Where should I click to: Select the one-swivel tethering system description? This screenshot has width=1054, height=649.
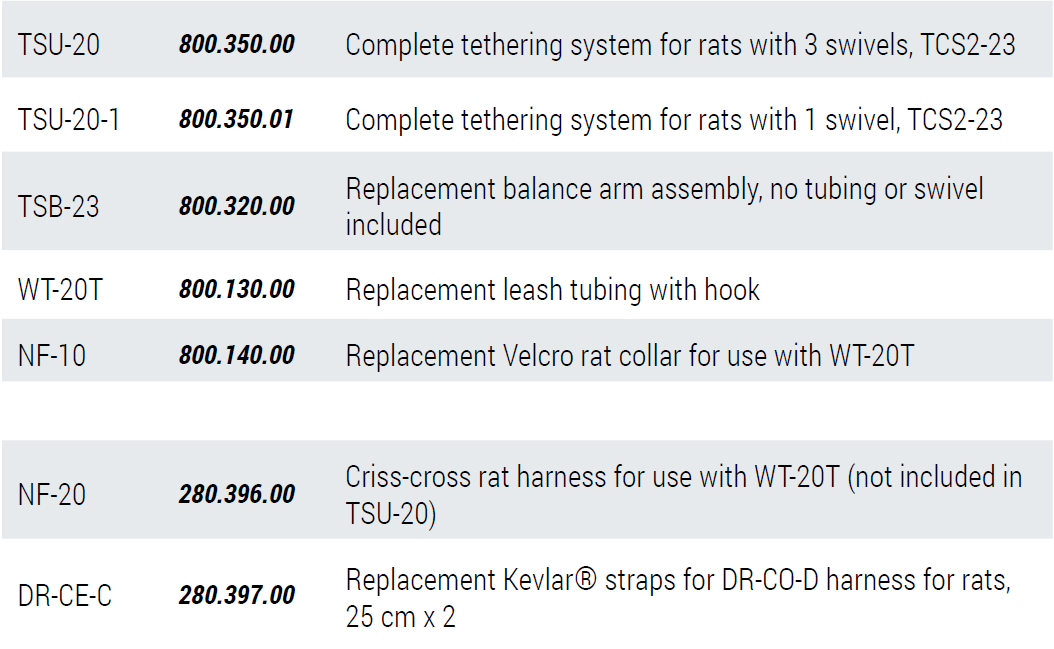673,120
